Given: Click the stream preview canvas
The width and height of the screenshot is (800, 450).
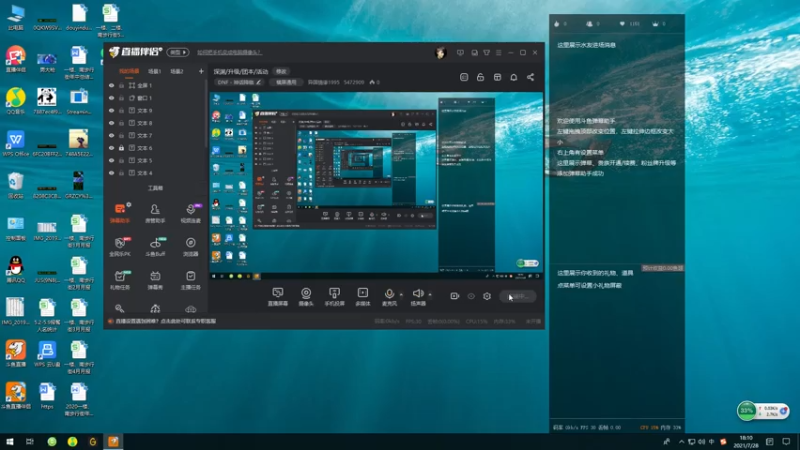Looking at the screenshot, I should point(377,186).
